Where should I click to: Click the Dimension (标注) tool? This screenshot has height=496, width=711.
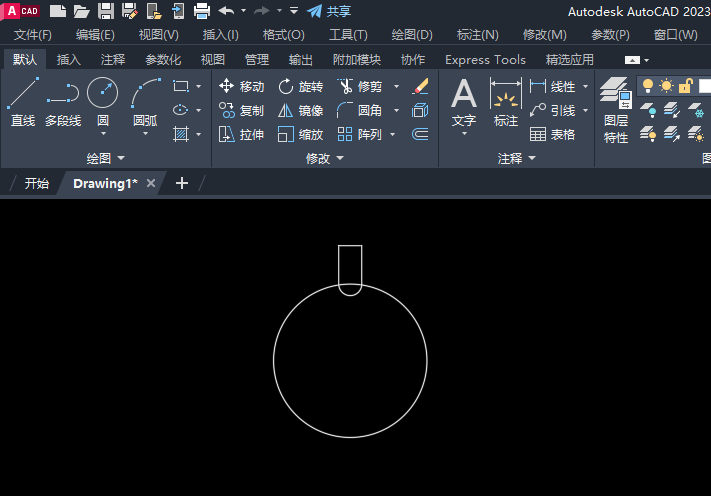point(506,102)
